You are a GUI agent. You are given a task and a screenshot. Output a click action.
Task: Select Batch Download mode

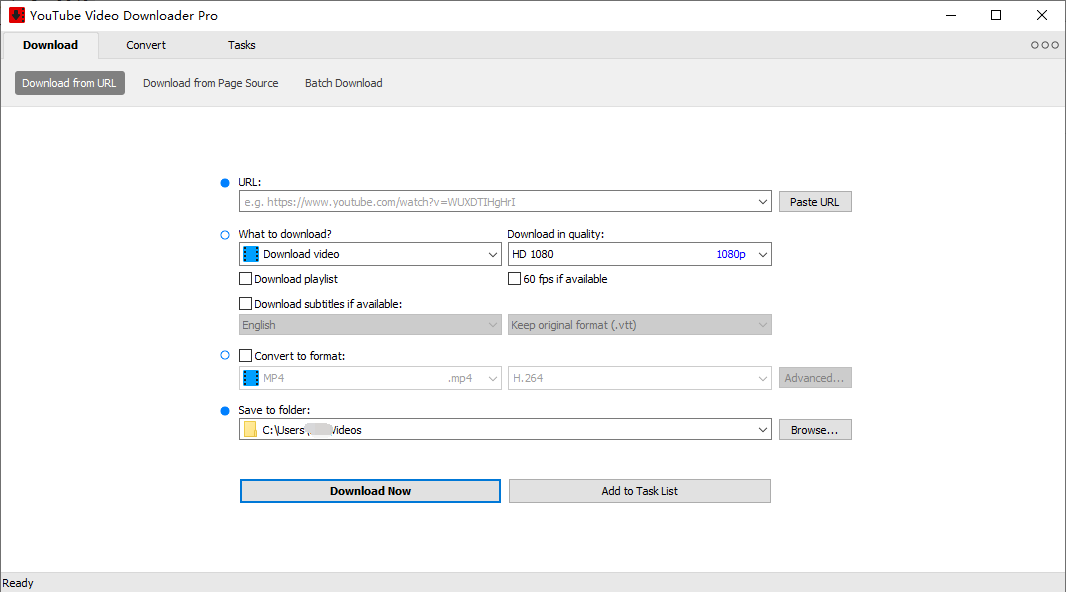[343, 83]
